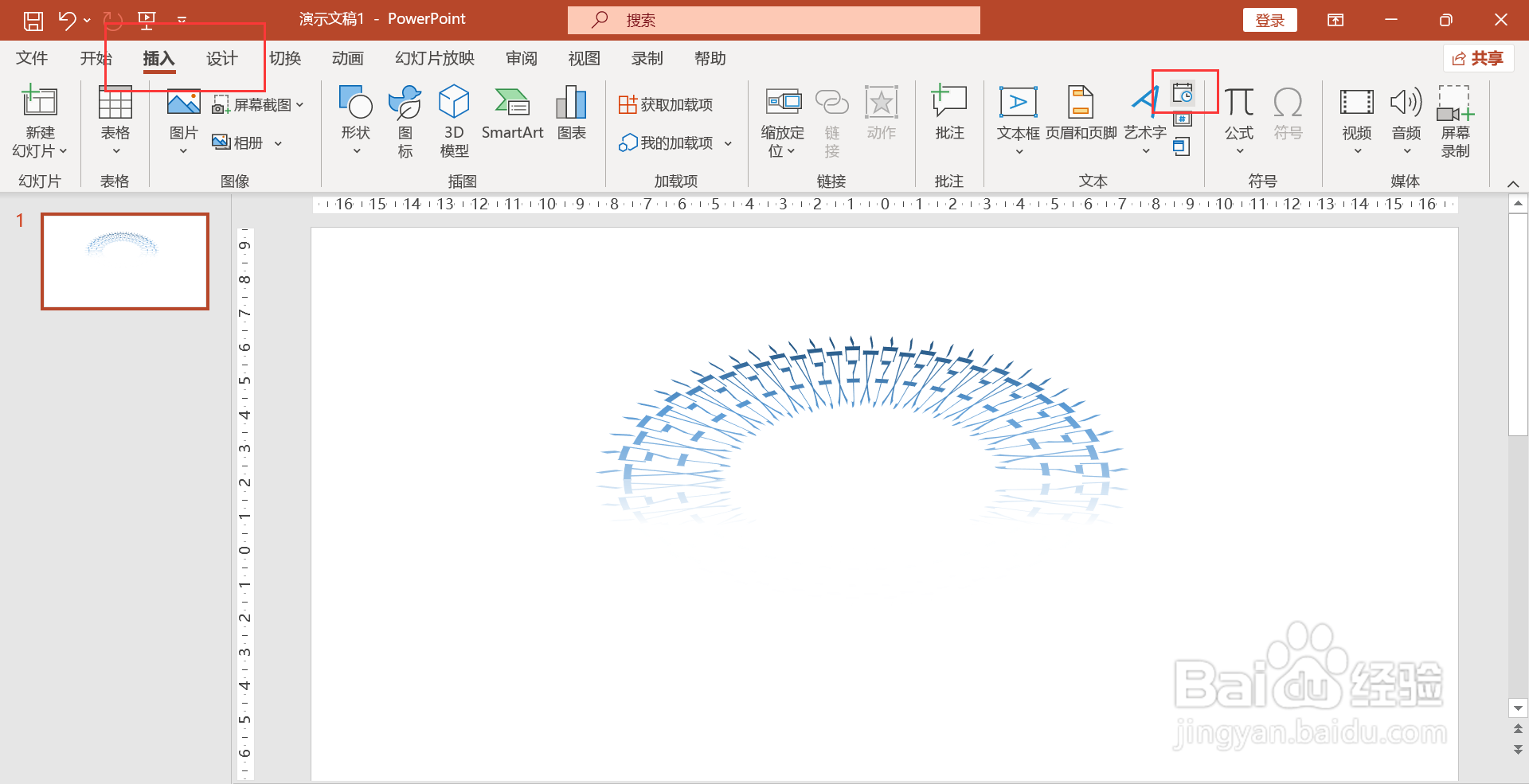Click the 我的加载项 add-ins icon

(x=628, y=142)
